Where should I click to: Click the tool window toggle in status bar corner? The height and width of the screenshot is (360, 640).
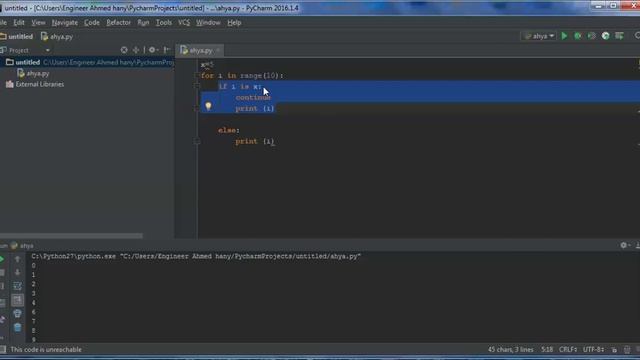[x=3, y=349]
